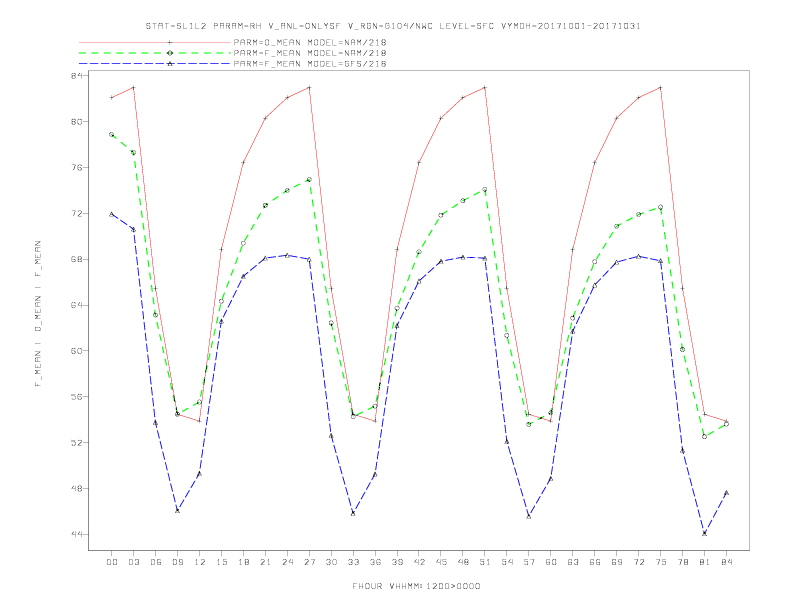
Task: Click y-axis tick label 52
Action: click(78, 443)
